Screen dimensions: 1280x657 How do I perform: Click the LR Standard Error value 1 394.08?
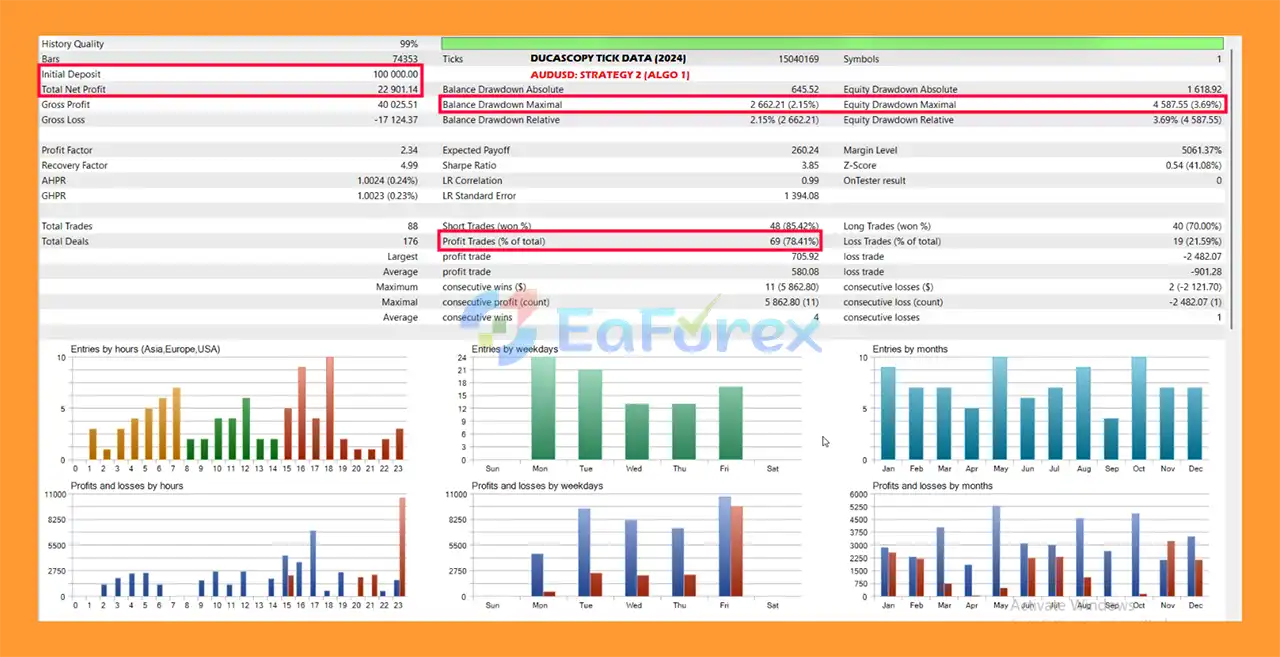click(802, 196)
